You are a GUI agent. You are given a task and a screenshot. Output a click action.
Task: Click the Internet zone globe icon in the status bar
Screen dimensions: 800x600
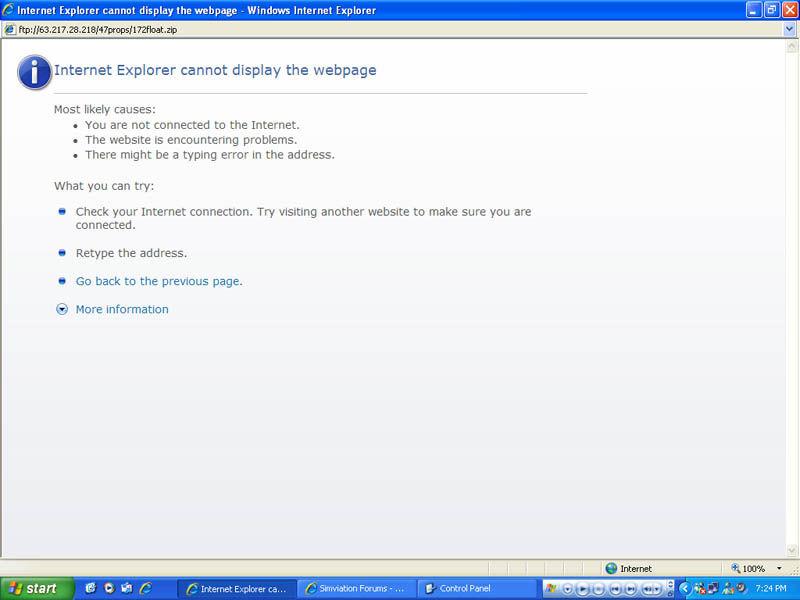611,568
